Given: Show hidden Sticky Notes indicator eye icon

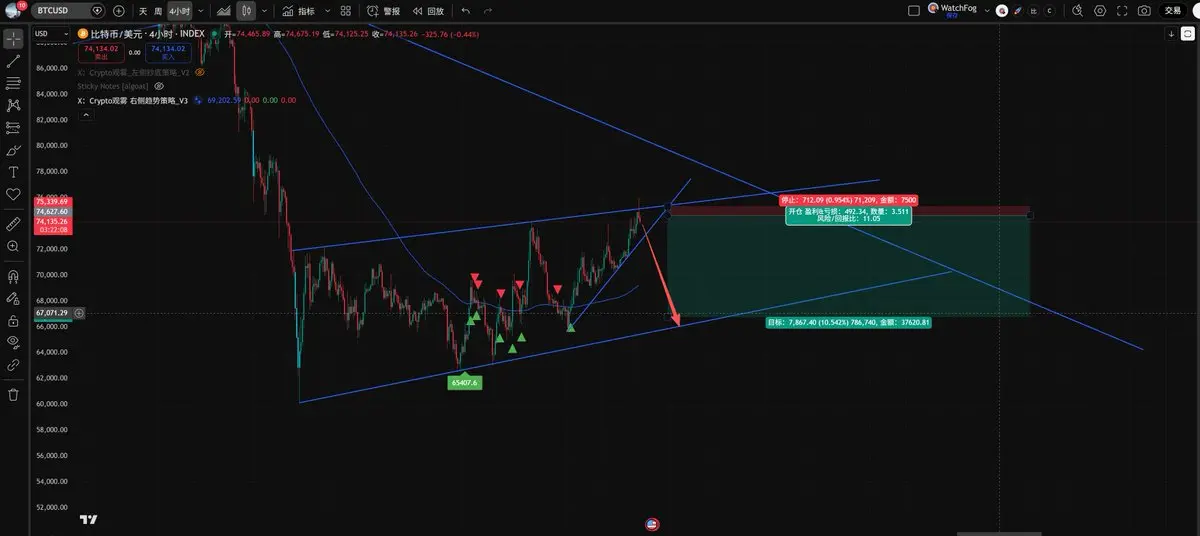Looking at the screenshot, I should pyautogui.click(x=157, y=87).
